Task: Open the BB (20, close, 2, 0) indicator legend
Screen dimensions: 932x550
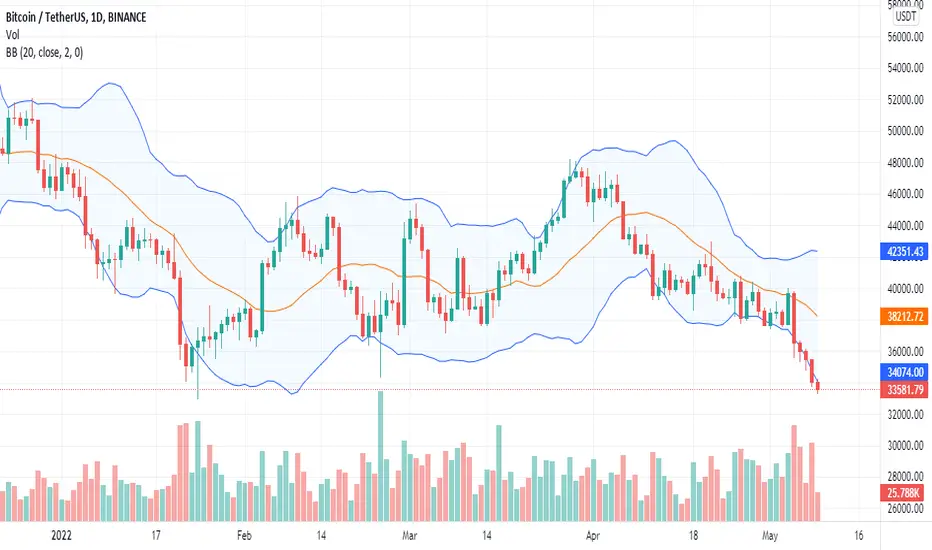Action: click(44, 53)
